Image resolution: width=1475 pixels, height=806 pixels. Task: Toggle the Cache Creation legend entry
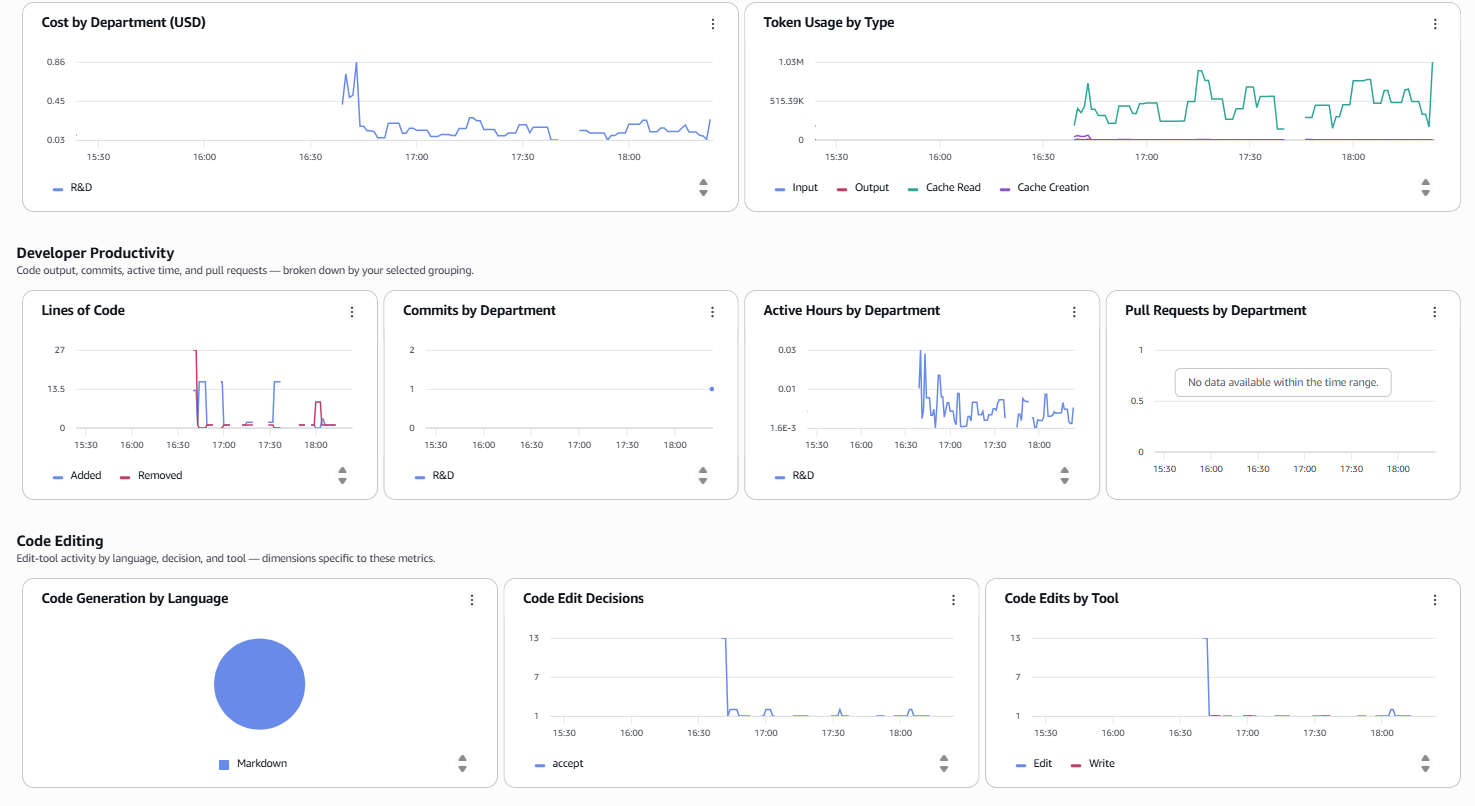tap(1044, 187)
